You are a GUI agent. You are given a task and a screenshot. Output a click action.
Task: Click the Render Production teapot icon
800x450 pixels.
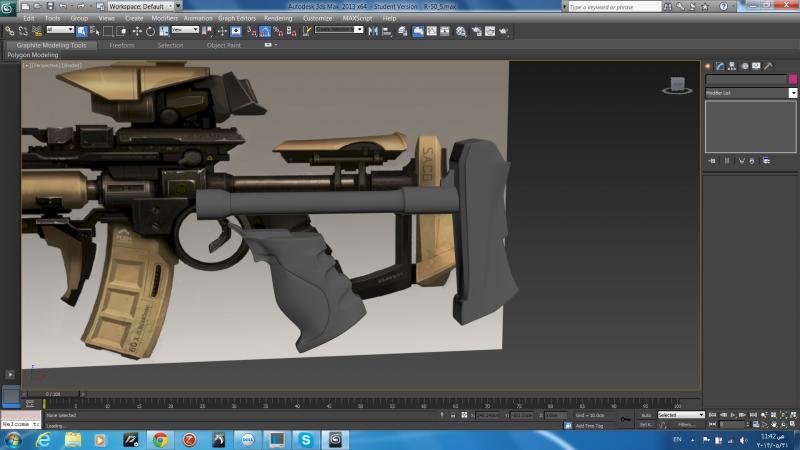(x=504, y=31)
